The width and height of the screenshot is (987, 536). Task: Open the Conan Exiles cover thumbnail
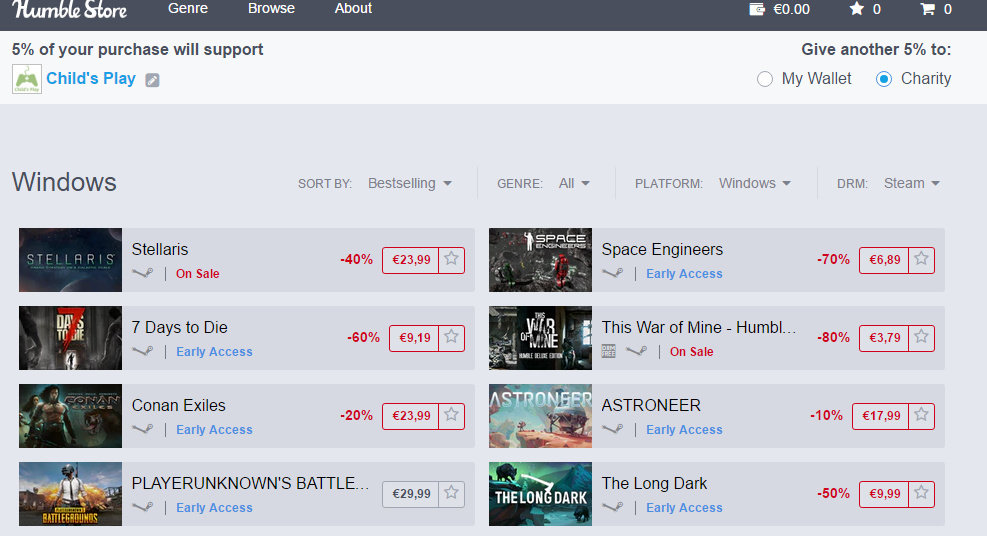70,416
